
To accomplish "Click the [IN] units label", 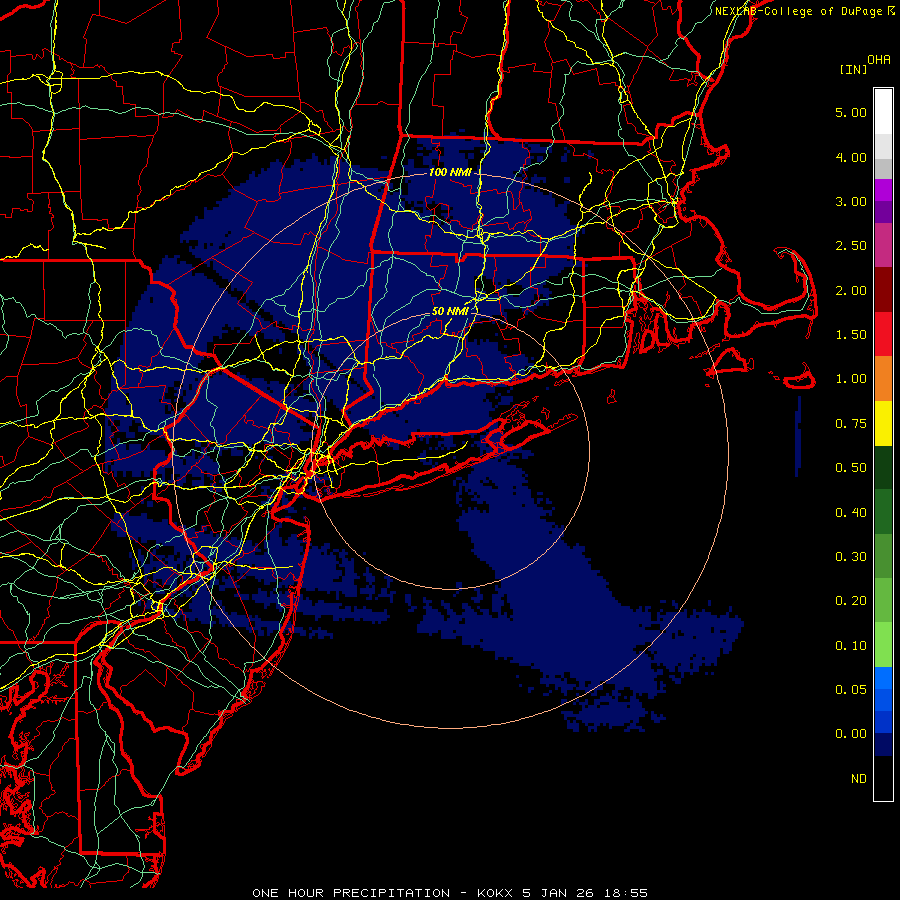I will click(x=853, y=69).
